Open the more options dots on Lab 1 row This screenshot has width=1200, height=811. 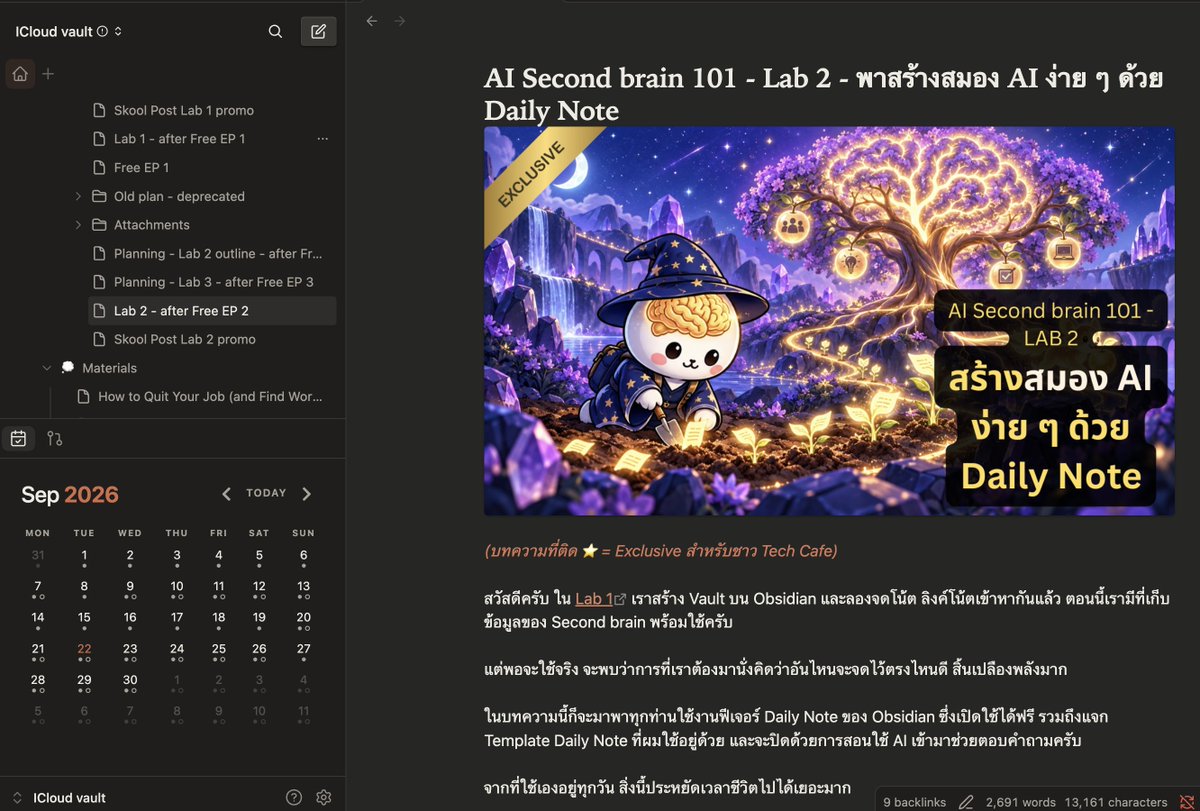322,139
